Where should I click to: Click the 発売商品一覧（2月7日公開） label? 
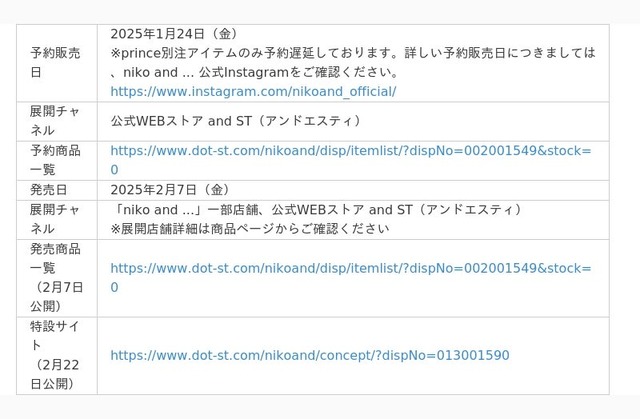56,277
